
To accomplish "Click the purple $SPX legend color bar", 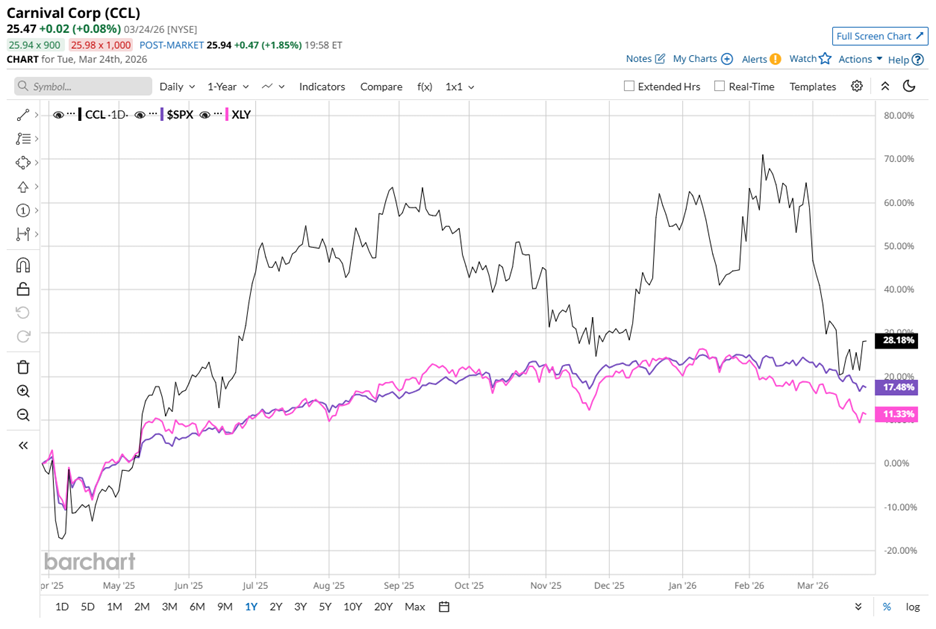I will (x=161, y=115).
